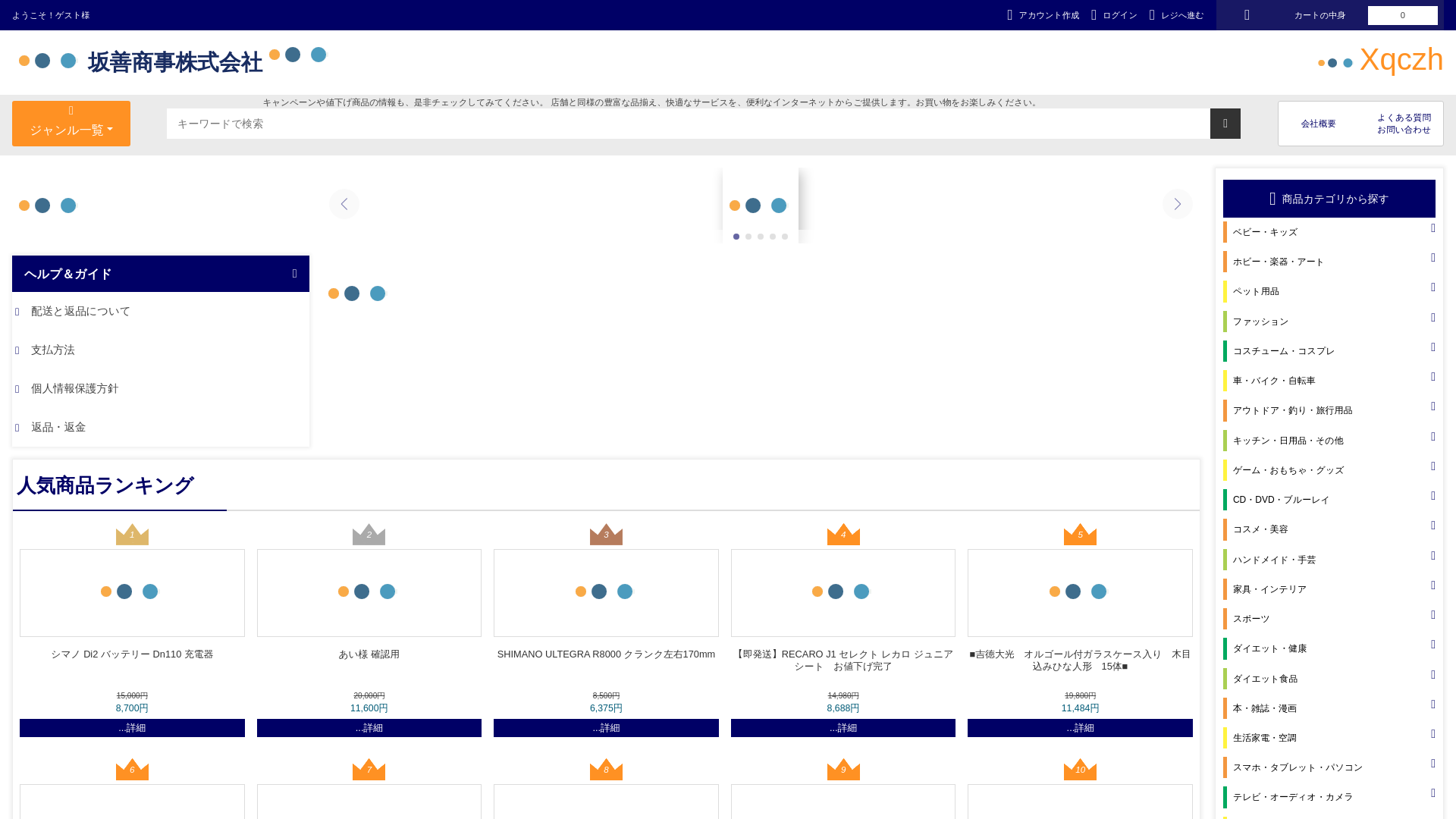The width and height of the screenshot is (1456, 819).
Task: Go to next carousel slide
Action: click(x=1177, y=204)
